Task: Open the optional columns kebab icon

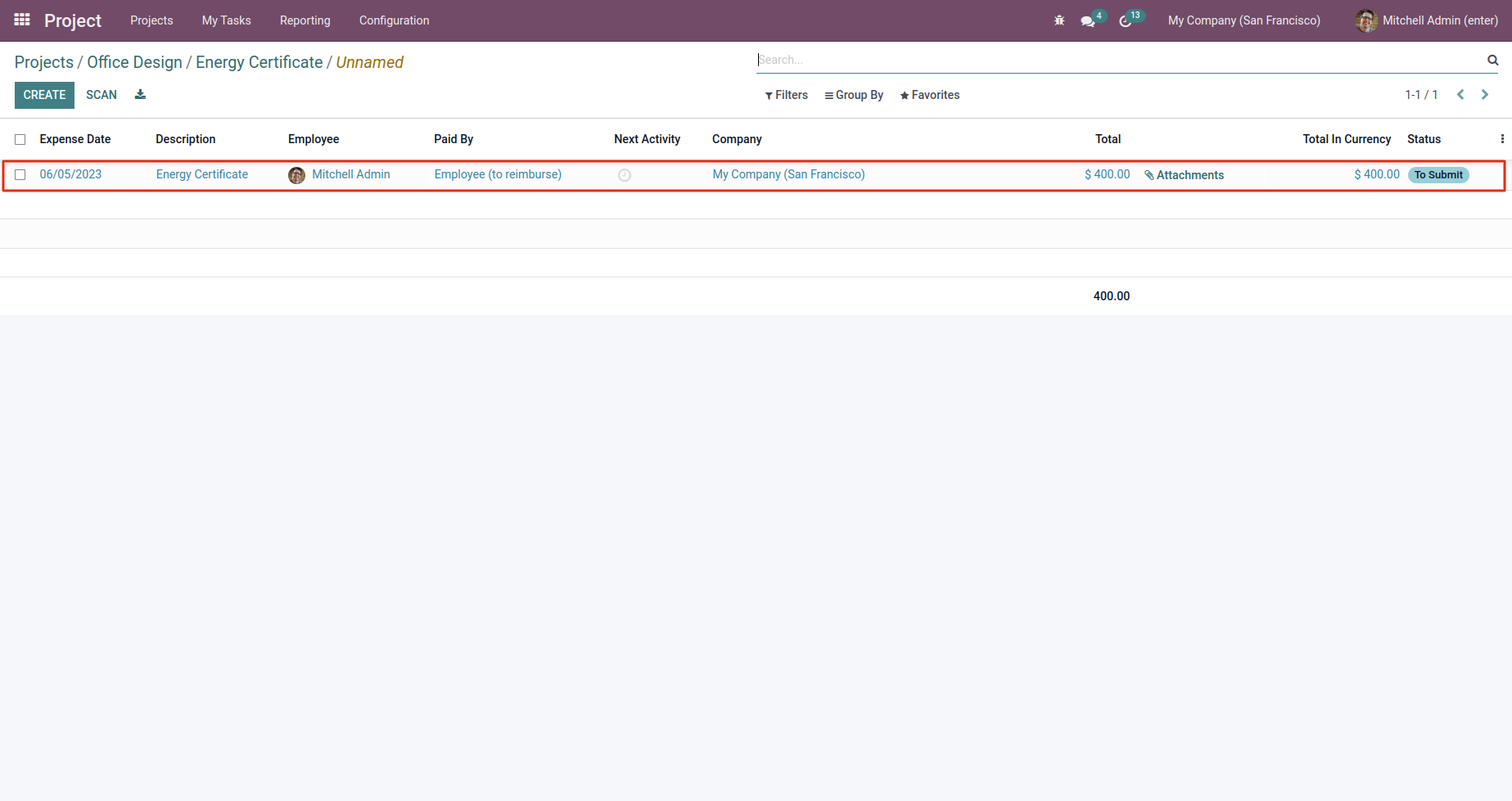Action: coord(1502,139)
